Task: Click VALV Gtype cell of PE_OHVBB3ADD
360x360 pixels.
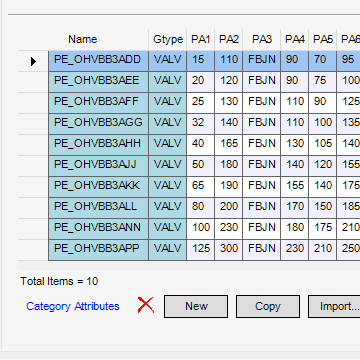Action: point(168,61)
